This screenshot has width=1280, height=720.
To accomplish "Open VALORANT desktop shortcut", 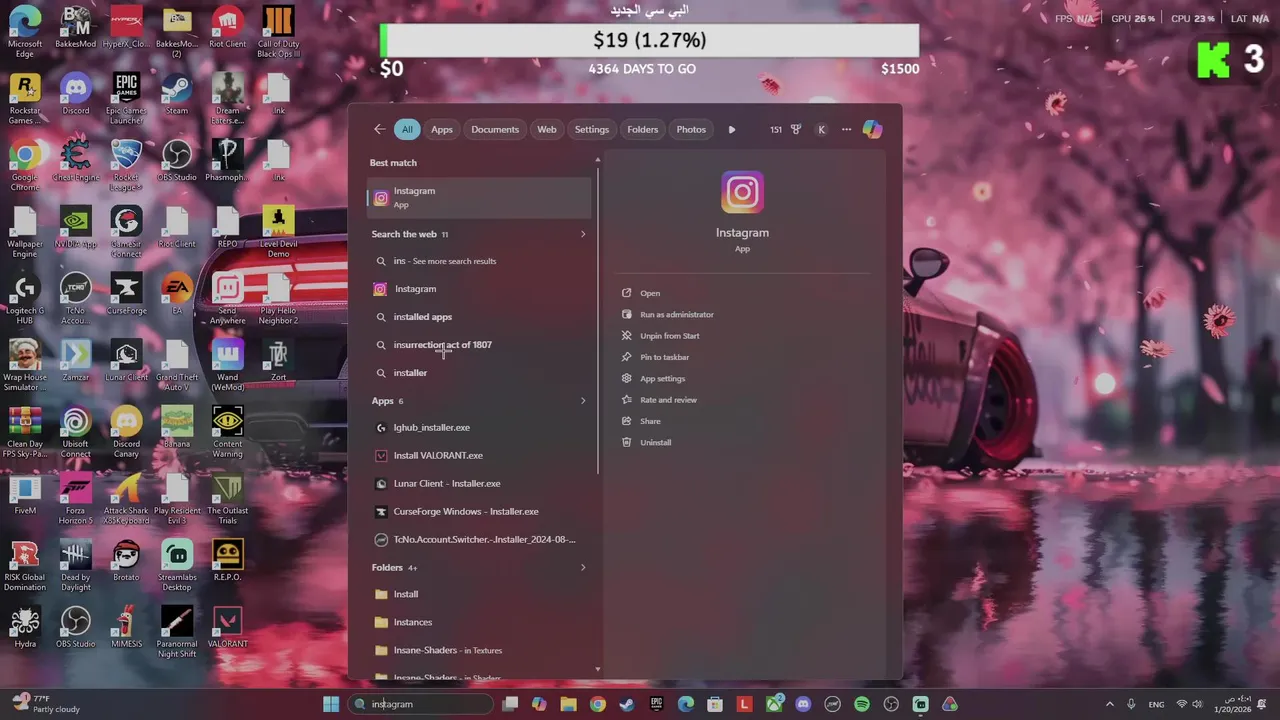I will pyautogui.click(x=227, y=628).
